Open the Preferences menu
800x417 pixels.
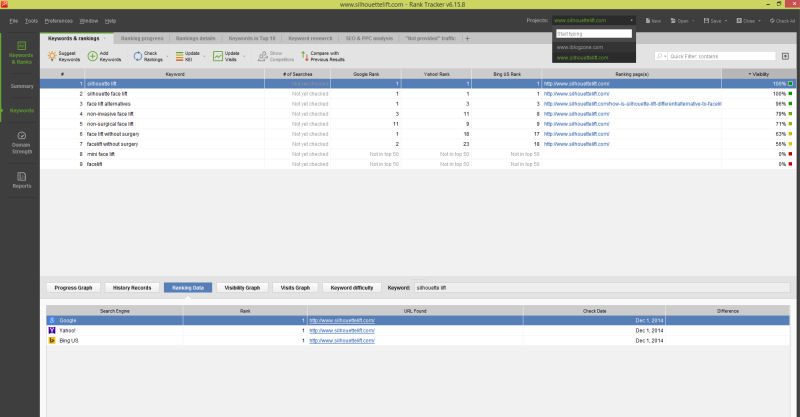pyautogui.click(x=59, y=21)
